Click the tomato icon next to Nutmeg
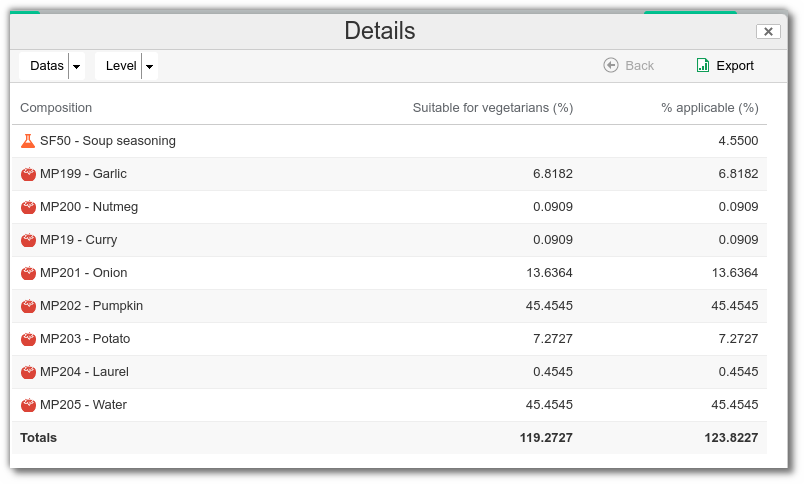Screen dimensions: 804x484 [28, 207]
